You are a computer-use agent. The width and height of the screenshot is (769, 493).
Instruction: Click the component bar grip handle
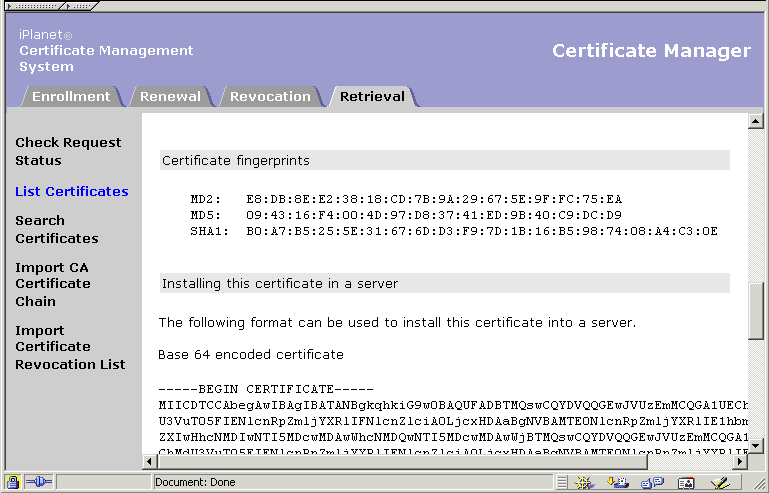coord(562,483)
